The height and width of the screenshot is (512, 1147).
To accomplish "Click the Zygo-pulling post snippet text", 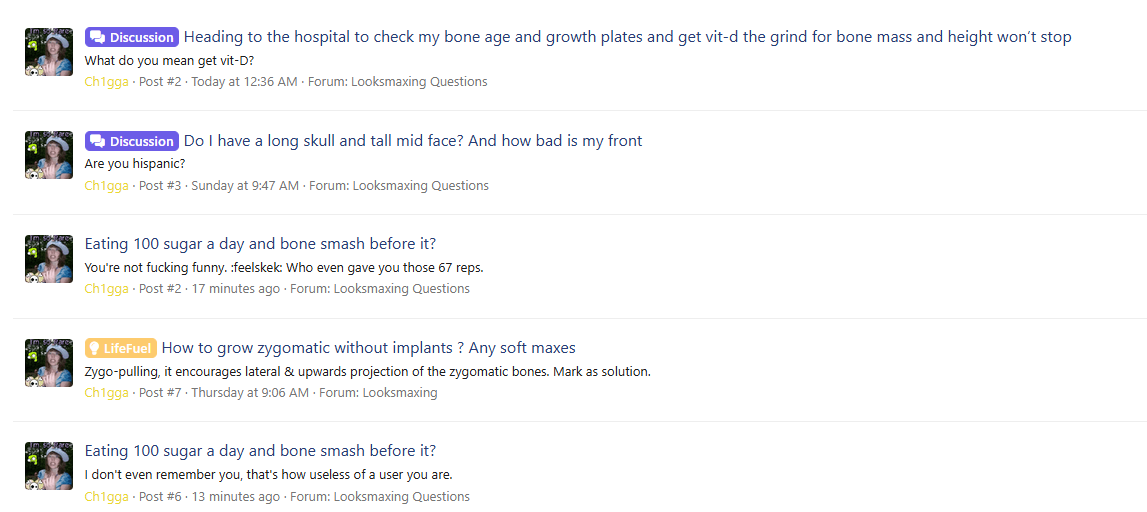I will (368, 372).
